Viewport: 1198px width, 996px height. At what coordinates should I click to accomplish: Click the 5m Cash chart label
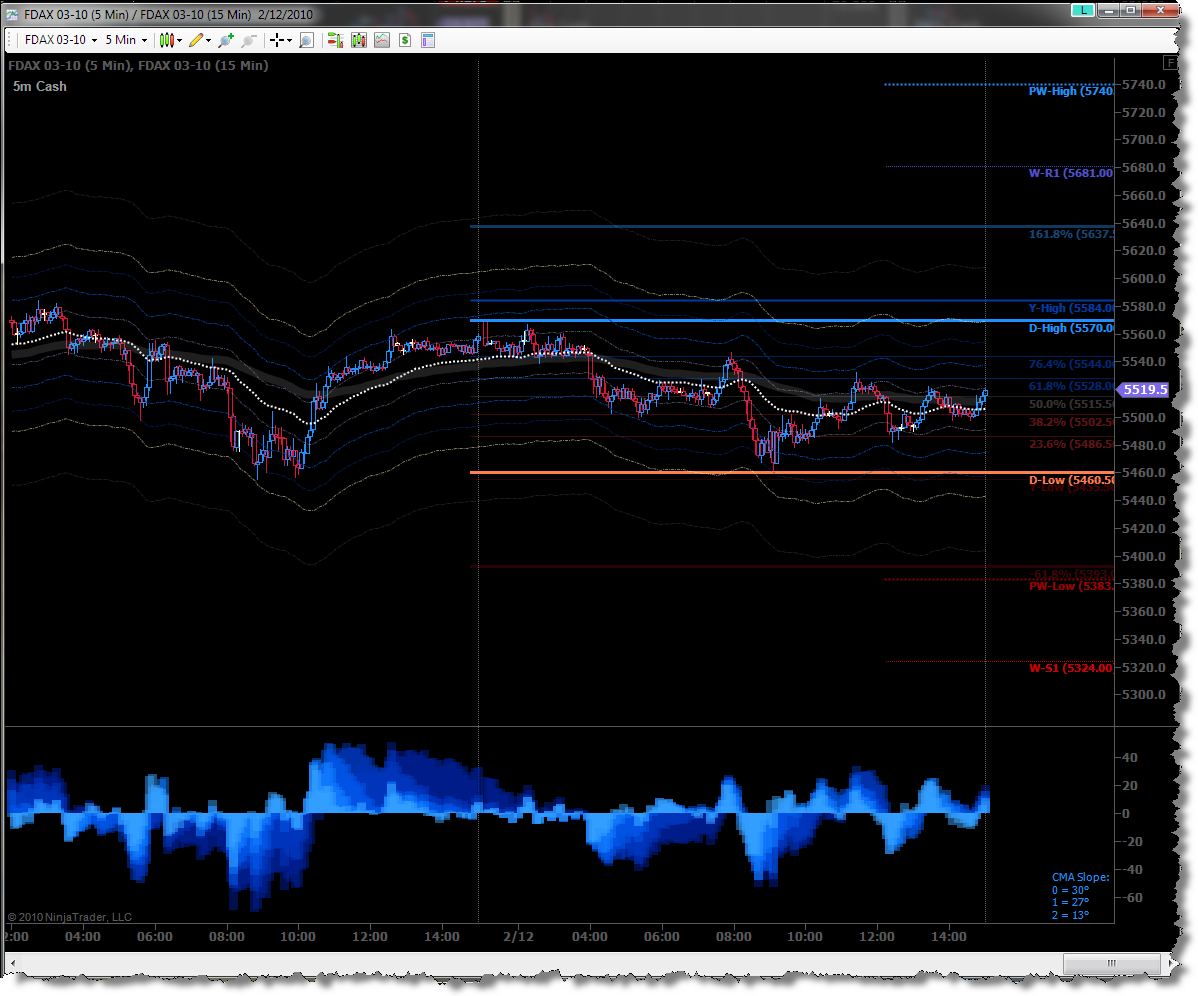pos(40,86)
